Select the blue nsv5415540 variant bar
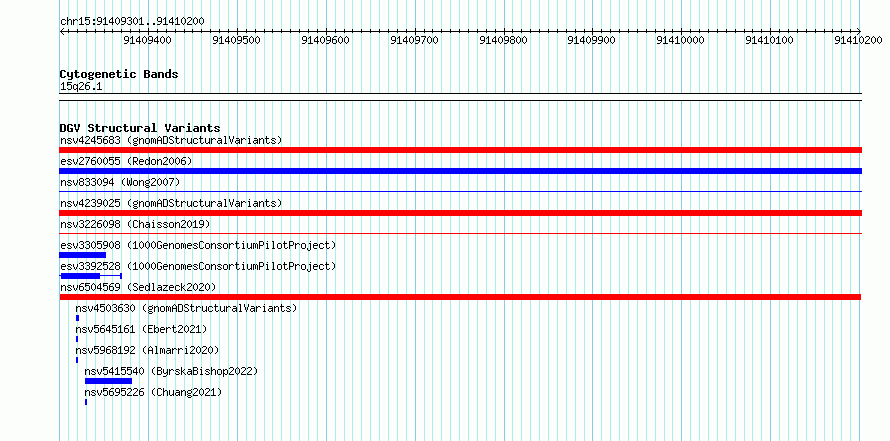Image resolution: width=890 pixels, height=441 pixels. coord(108,381)
